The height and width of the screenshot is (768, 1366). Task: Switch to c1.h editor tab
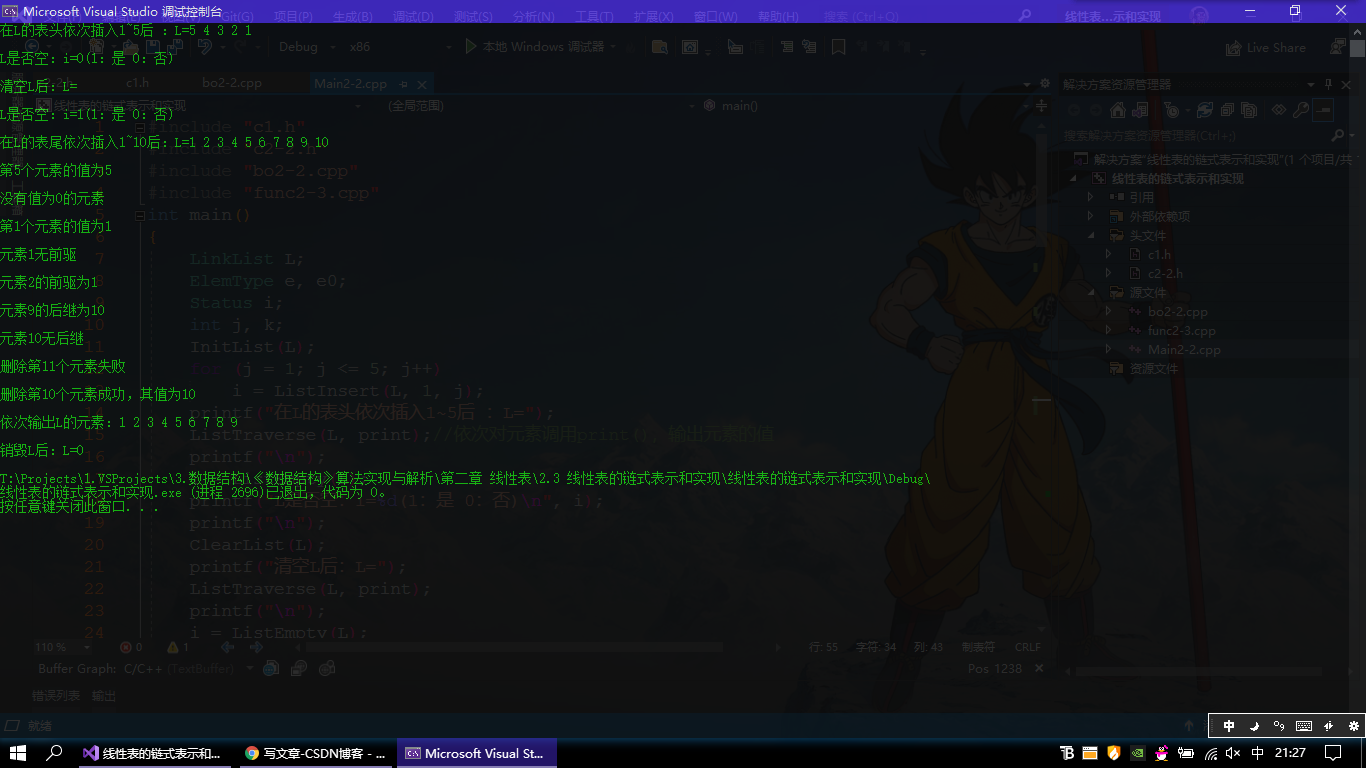(138, 83)
